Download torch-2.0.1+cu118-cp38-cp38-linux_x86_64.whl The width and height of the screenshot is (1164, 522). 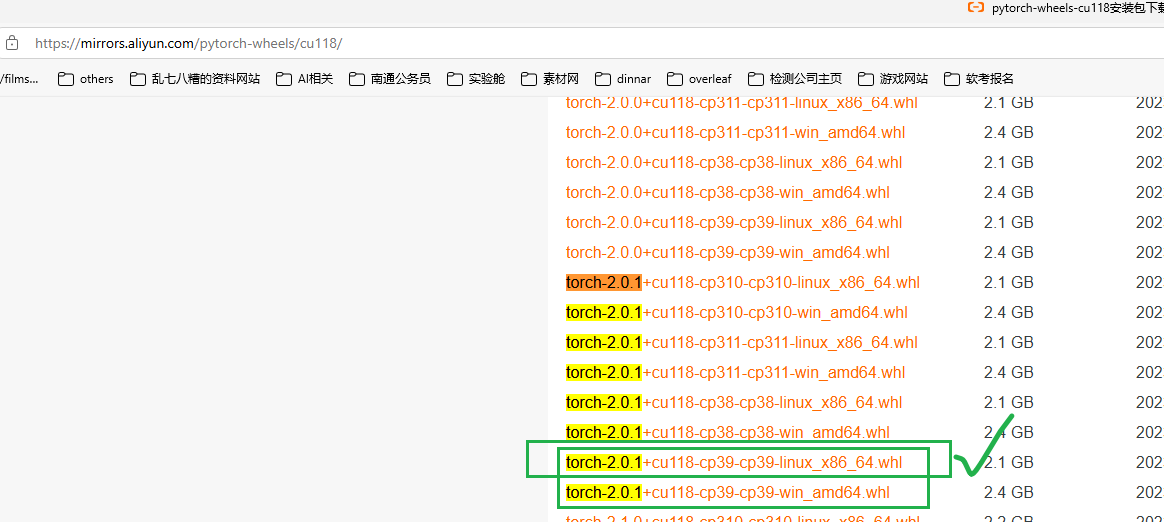tap(734, 402)
